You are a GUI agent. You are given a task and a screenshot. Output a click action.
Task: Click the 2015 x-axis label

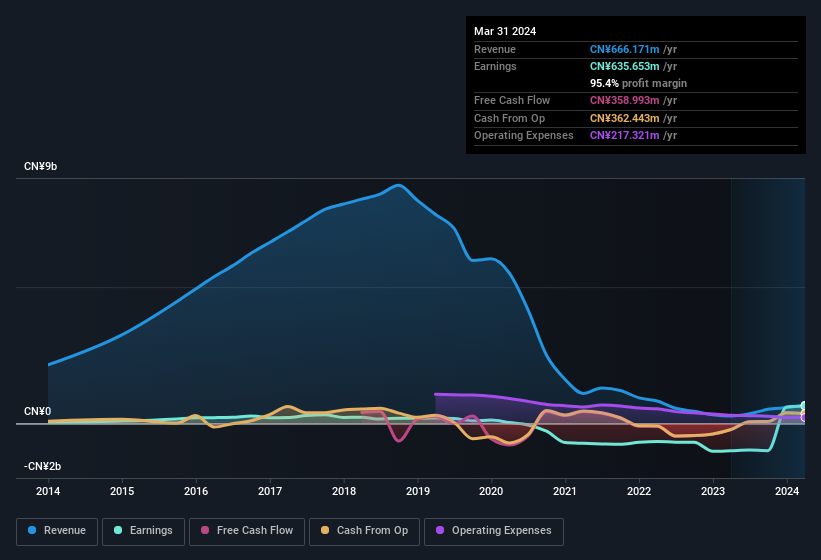click(x=122, y=491)
